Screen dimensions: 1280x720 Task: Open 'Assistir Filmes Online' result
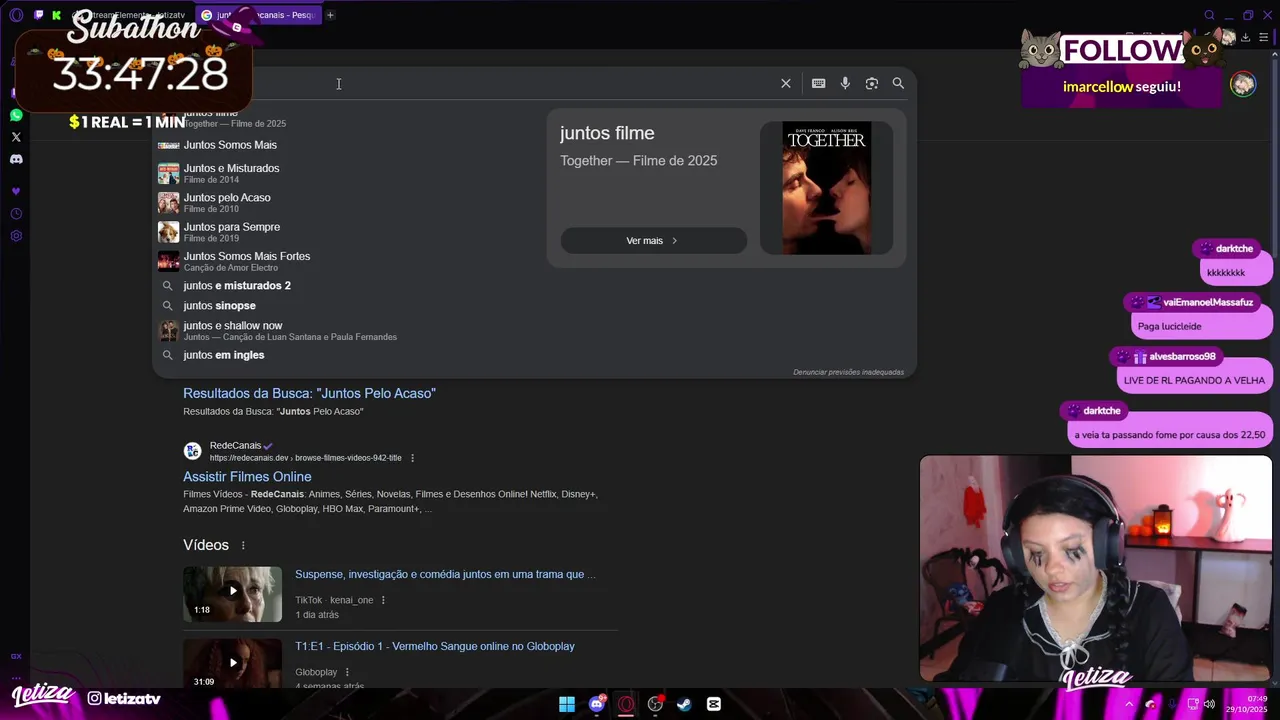247,477
